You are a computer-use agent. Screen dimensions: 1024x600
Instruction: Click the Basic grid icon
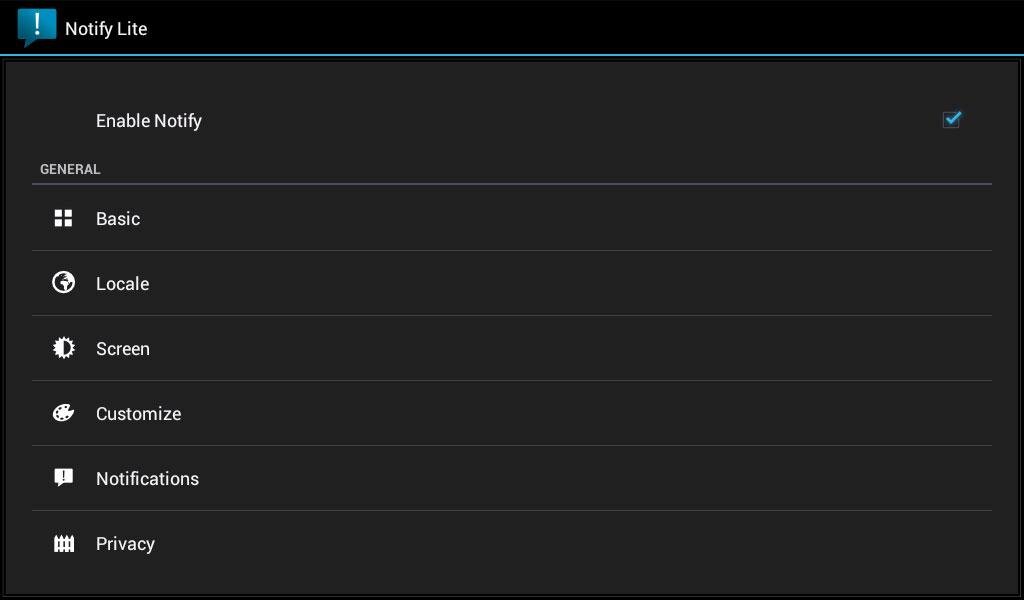(64, 218)
